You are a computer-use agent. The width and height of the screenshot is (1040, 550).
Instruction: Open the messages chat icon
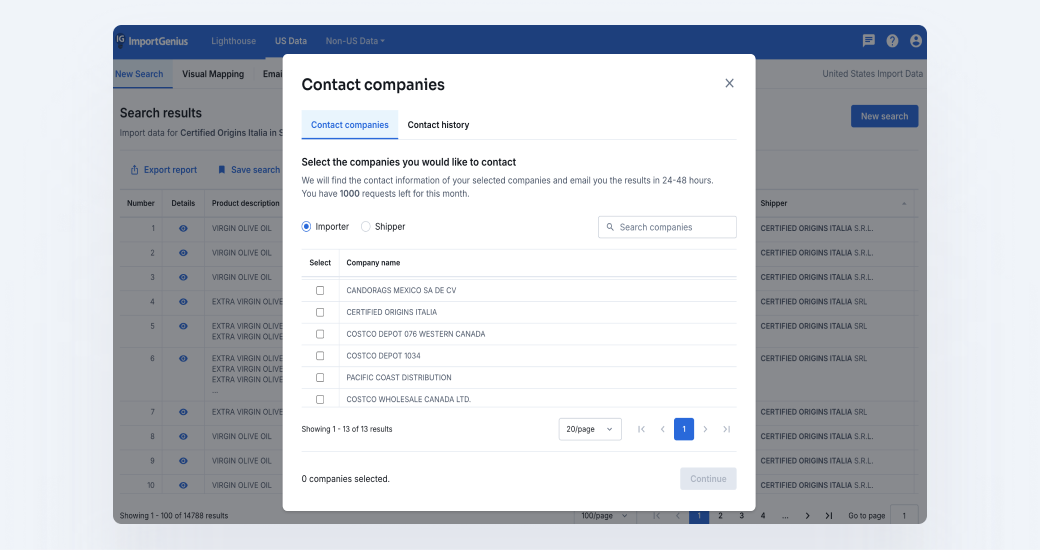point(868,41)
